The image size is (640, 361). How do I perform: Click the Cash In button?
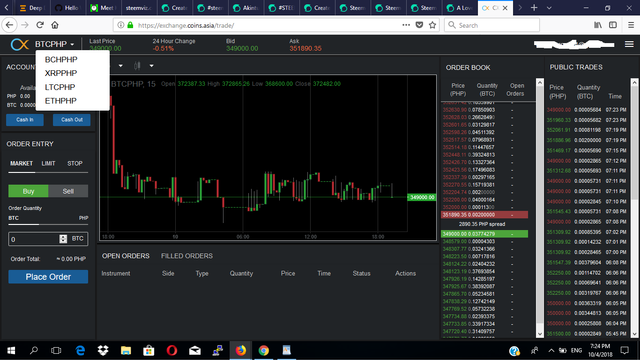pyautogui.click(x=24, y=120)
